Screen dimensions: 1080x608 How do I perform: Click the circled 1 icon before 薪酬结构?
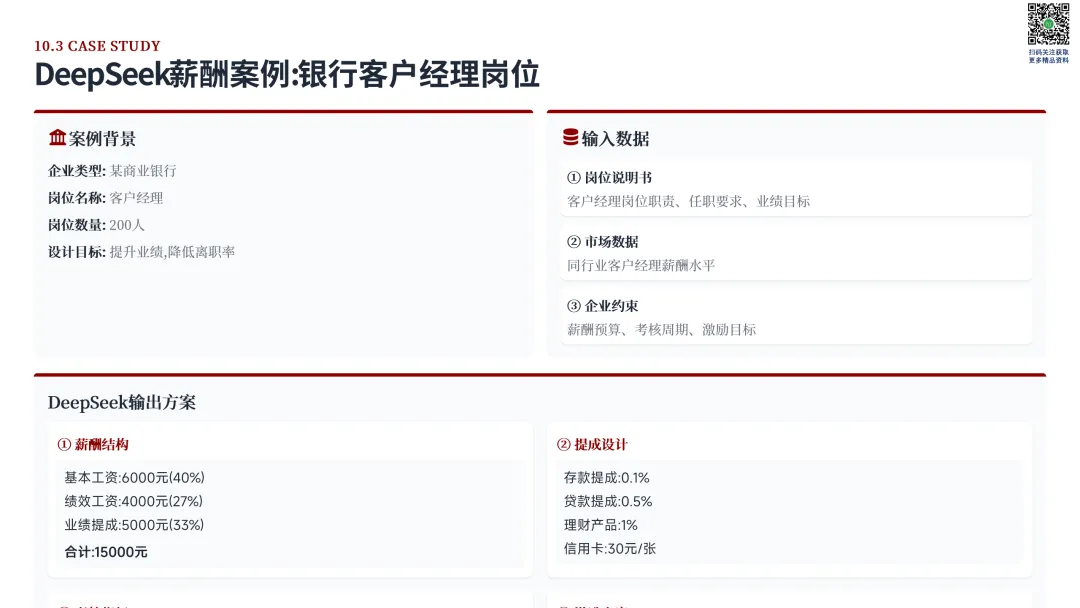pos(64,445)
